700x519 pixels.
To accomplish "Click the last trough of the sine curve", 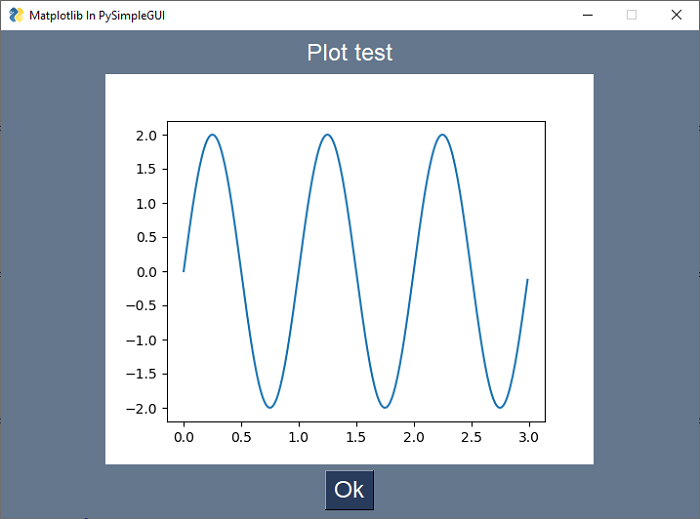I will [x=499, y=407].
